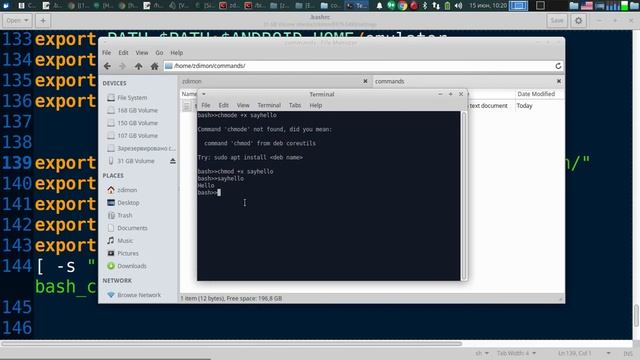Go to the parent folder
Viewport: 640px width, 360px height.
138,66
